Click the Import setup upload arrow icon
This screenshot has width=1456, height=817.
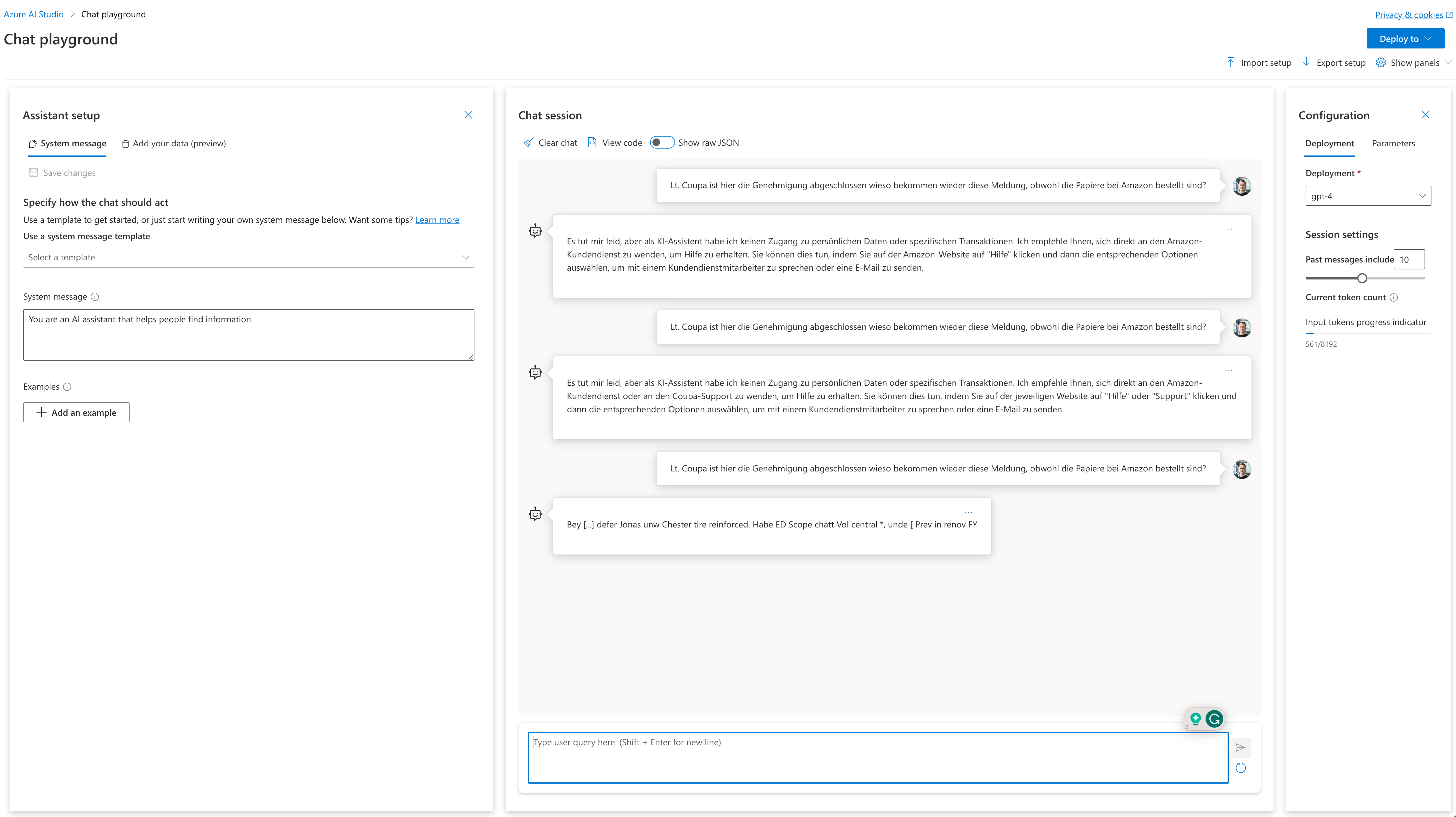1230,62
